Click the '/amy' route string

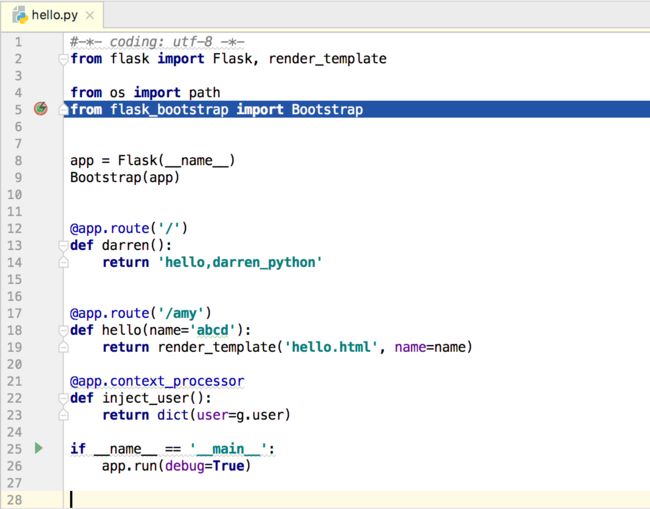(181, 313)
